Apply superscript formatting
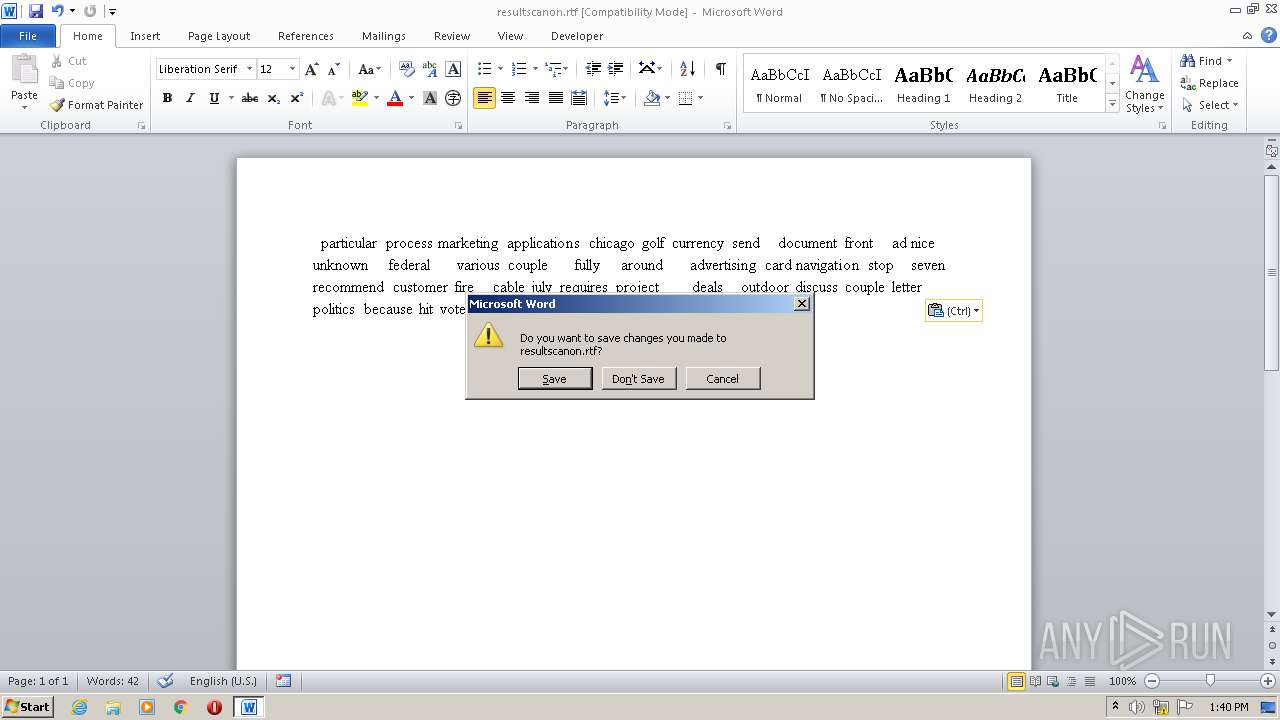This screenshot has width=1280, height=720. (x=297, y=98)
